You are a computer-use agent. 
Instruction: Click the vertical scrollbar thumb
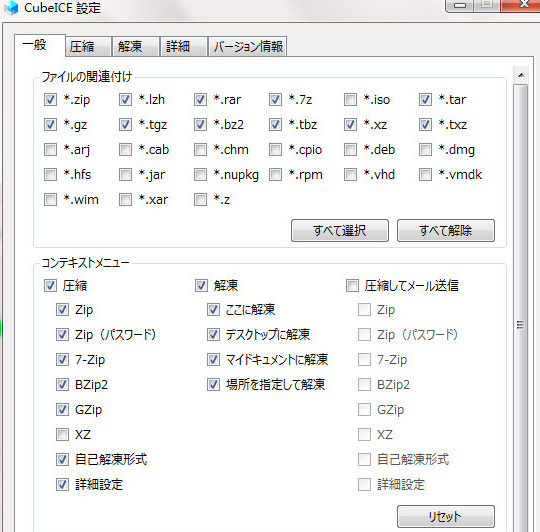[x=521, y=308]
